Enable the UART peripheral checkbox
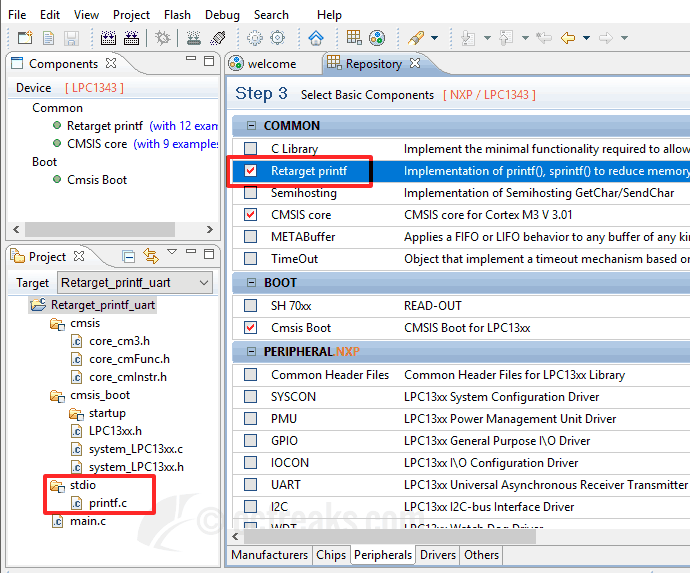The image size is (690, 573). [250, 485]
